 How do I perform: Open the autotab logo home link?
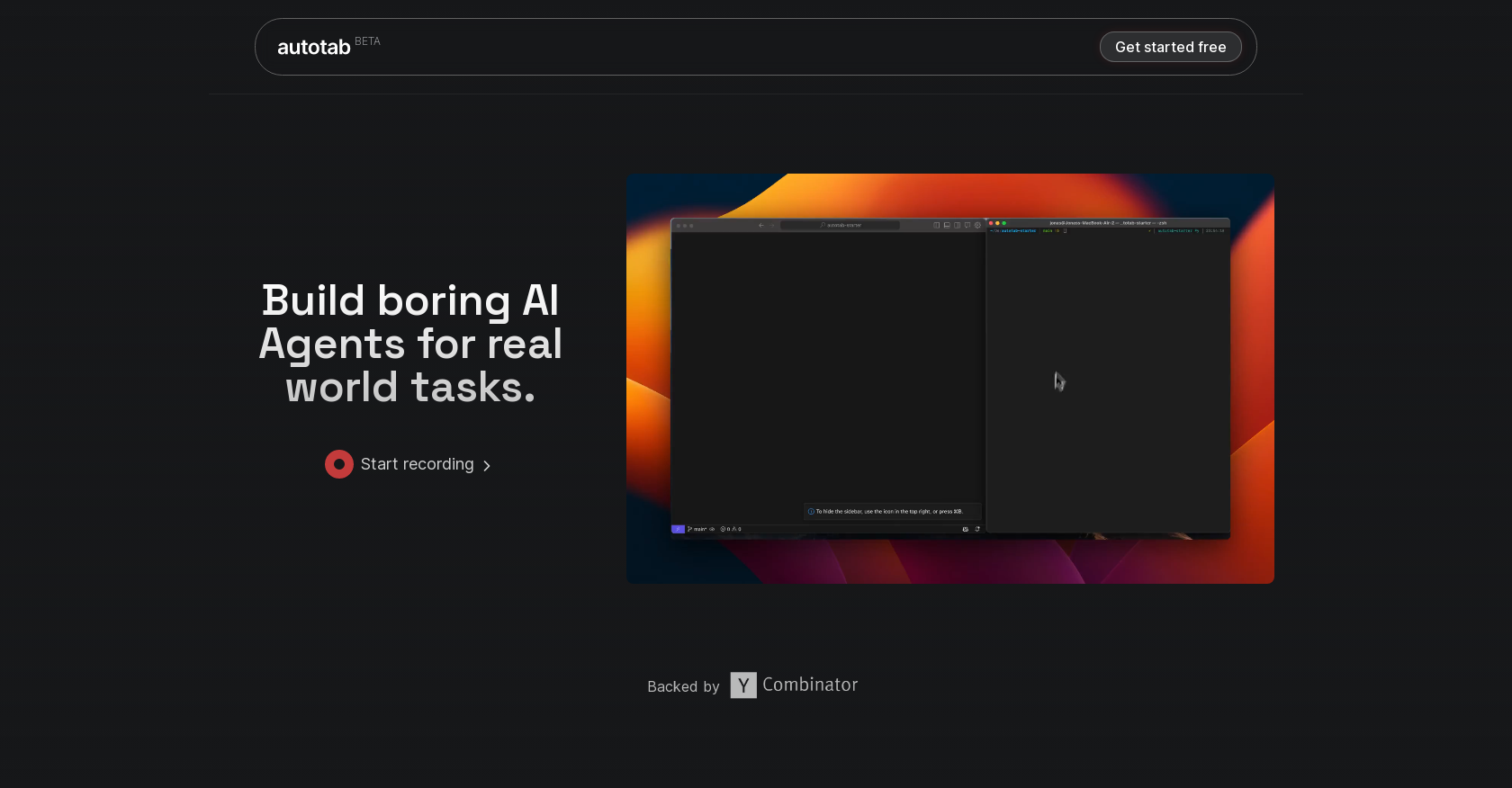click(x=313, y=47)
